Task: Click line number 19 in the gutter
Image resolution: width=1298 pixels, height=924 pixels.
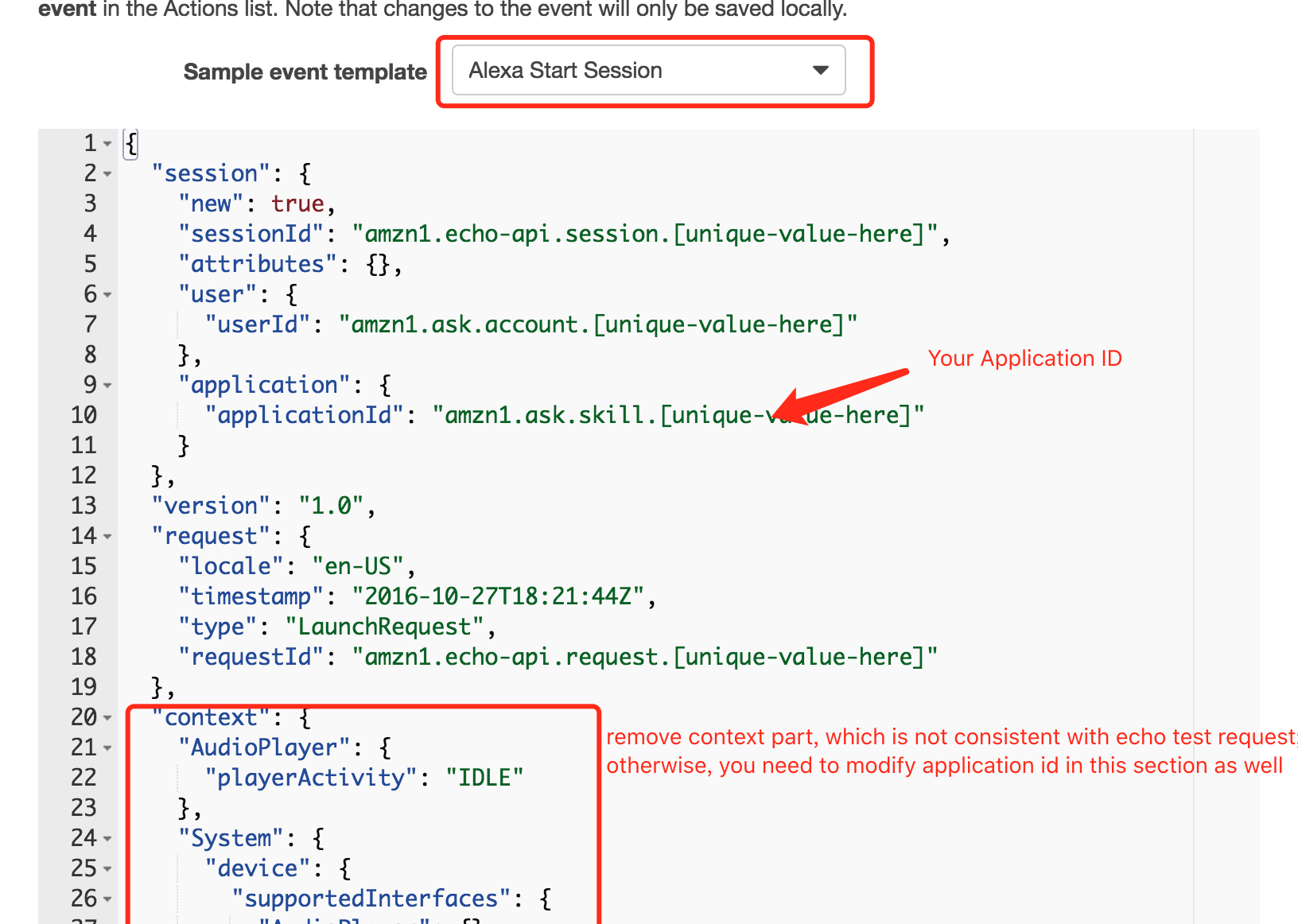Action: 84,687
